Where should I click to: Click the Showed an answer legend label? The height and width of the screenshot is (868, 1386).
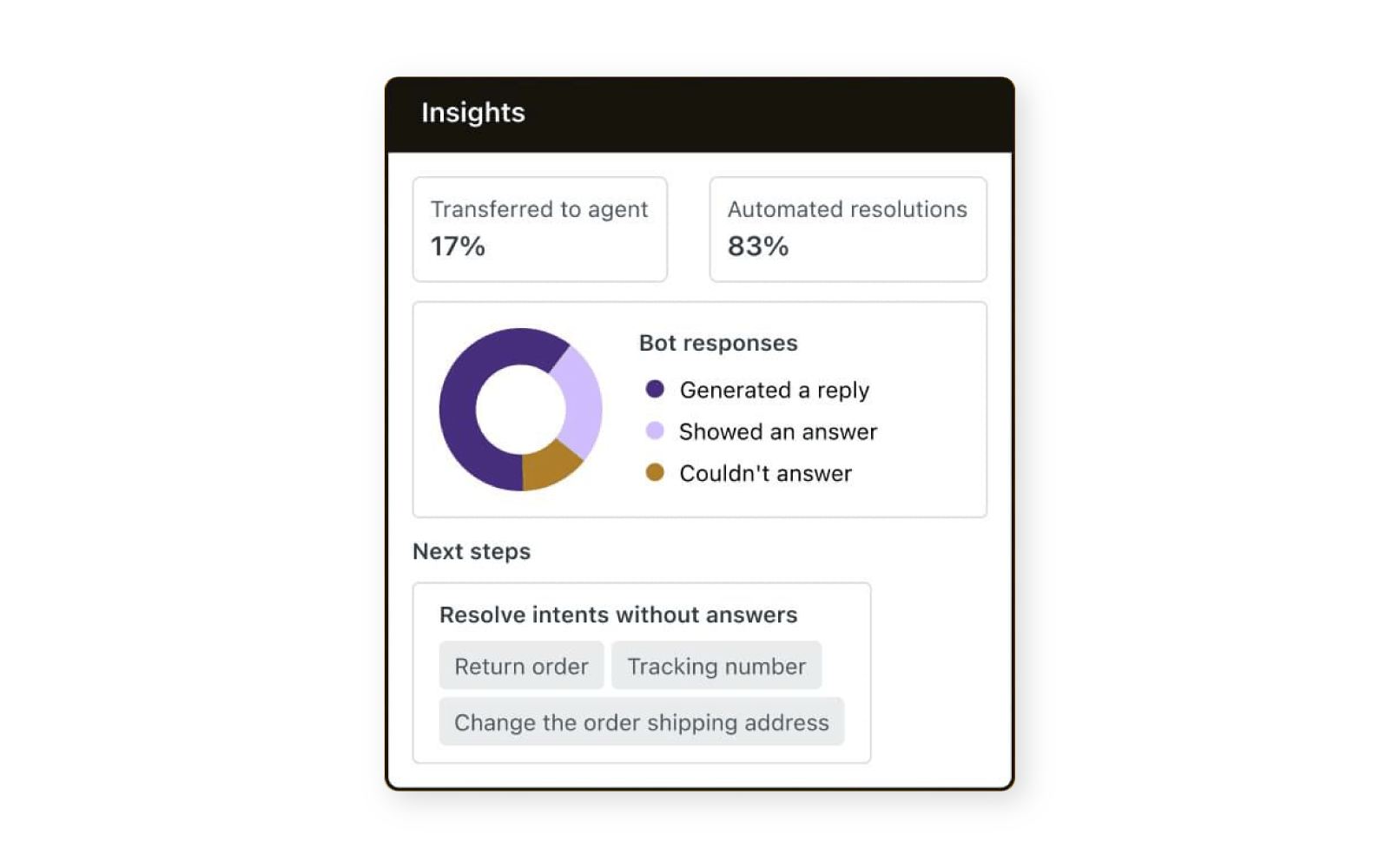[x=778, y=431]
